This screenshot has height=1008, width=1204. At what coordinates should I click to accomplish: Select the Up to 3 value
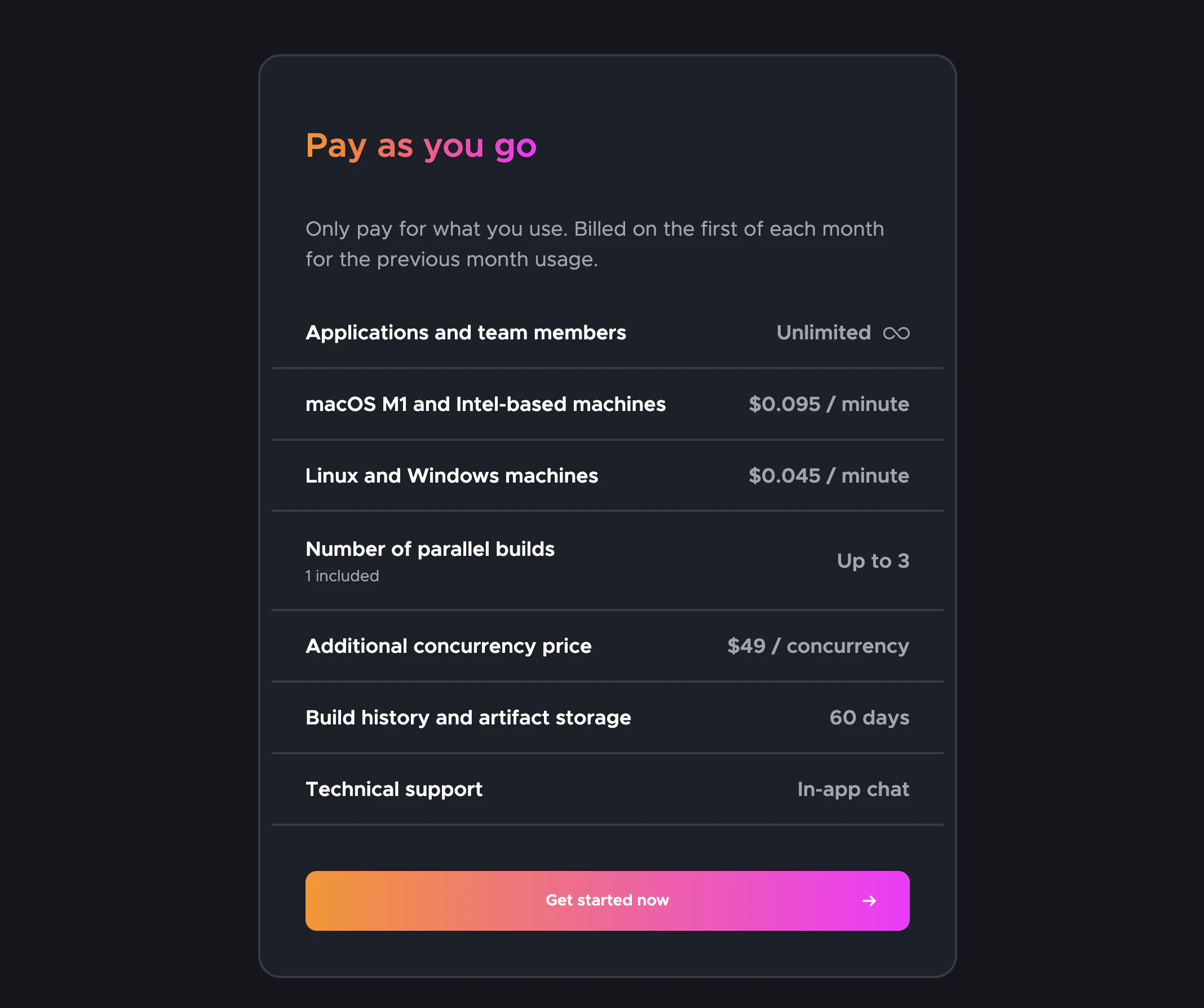tap(873, 561)
